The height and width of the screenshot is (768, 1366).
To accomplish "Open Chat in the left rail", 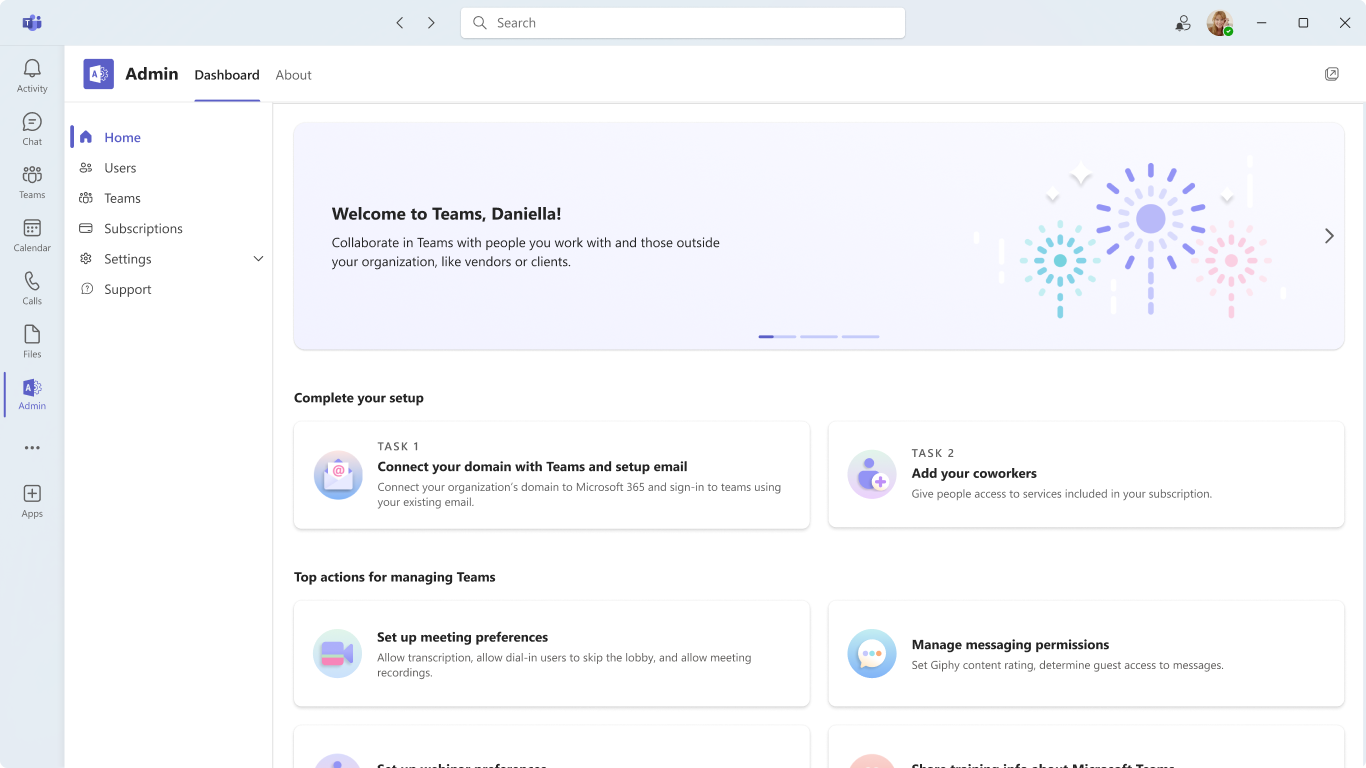I will click(x=32, y=129).
